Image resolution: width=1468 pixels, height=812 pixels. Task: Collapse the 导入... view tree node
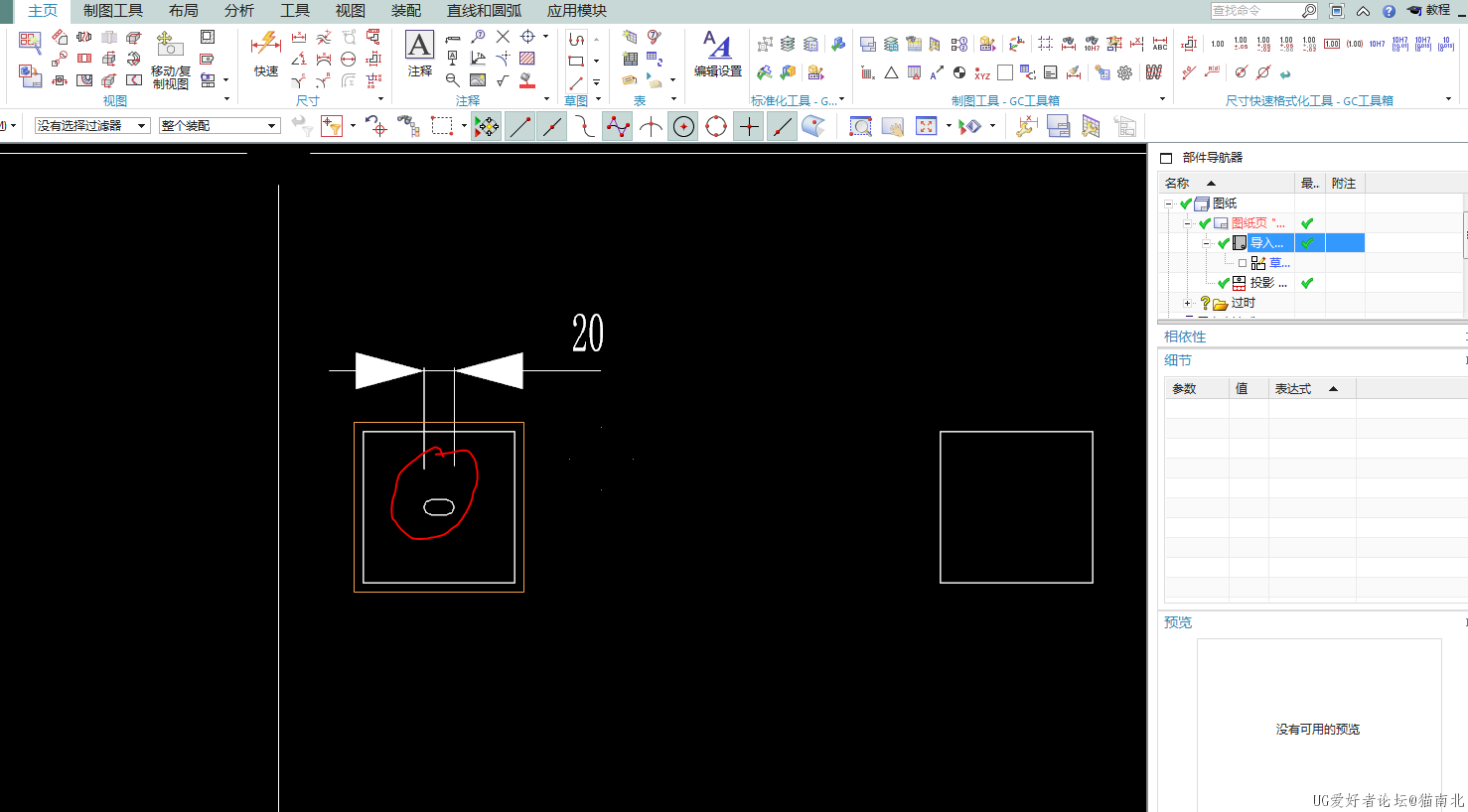[x=1206, y=243]
